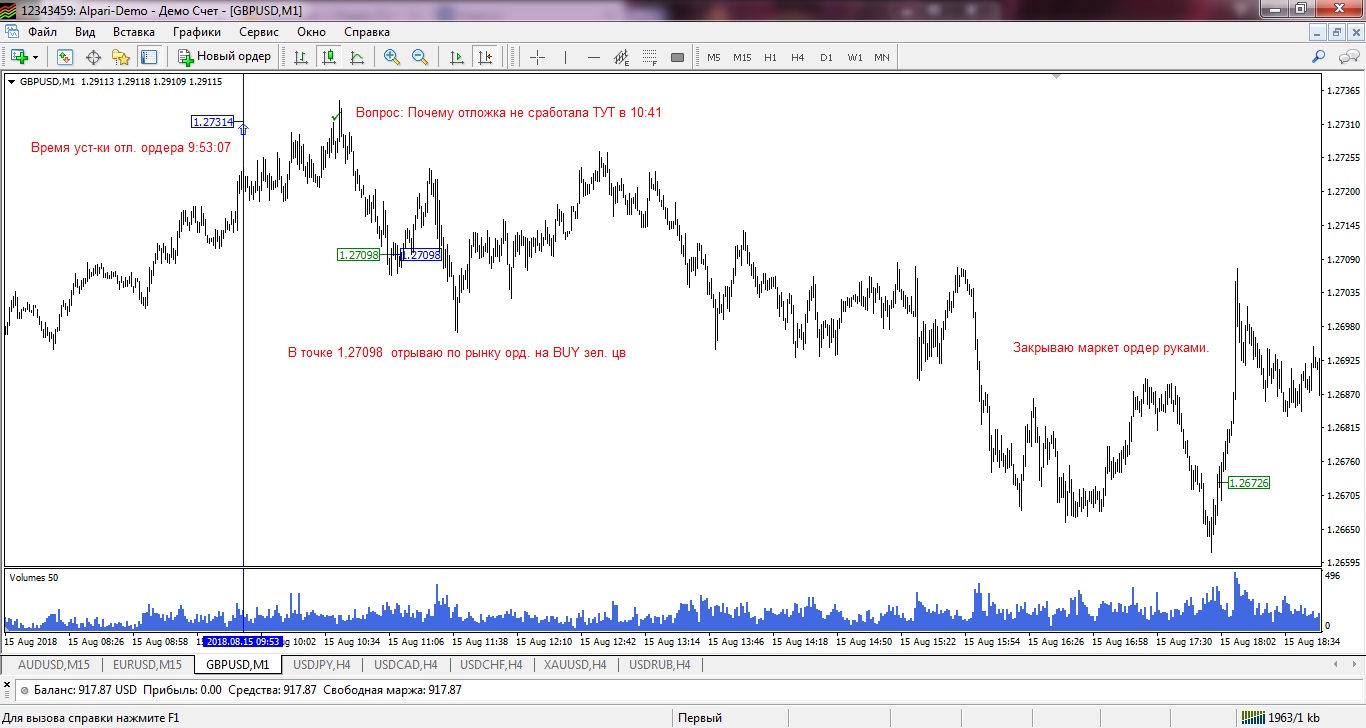Set timeframe to W1
Screen dimensions: 1366x728
click(x=855, y=57)
